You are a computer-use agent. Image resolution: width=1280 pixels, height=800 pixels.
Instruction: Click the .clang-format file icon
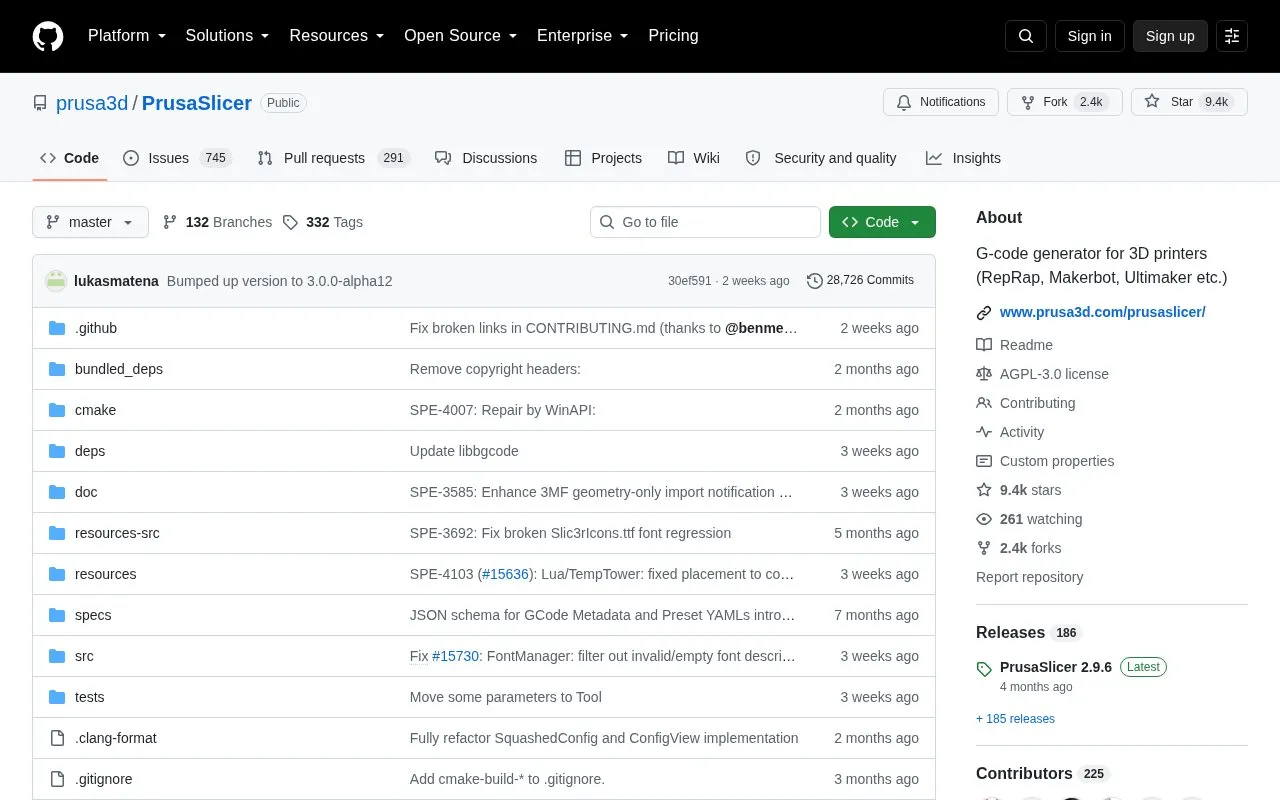coord(57,738)
